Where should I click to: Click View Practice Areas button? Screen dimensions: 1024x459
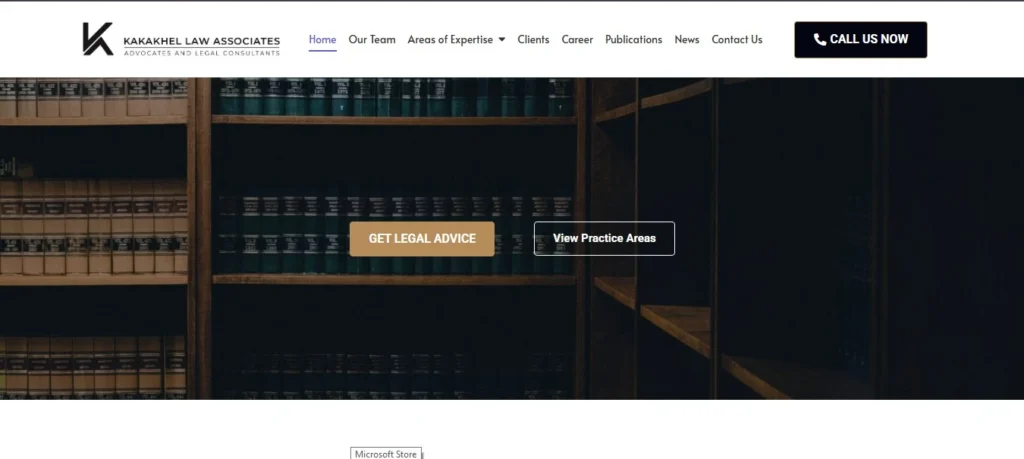point(604,238)
